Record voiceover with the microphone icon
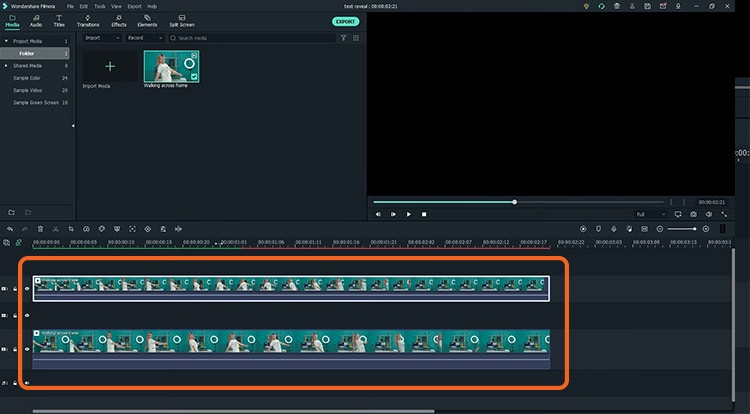 [x=614, y=229]
